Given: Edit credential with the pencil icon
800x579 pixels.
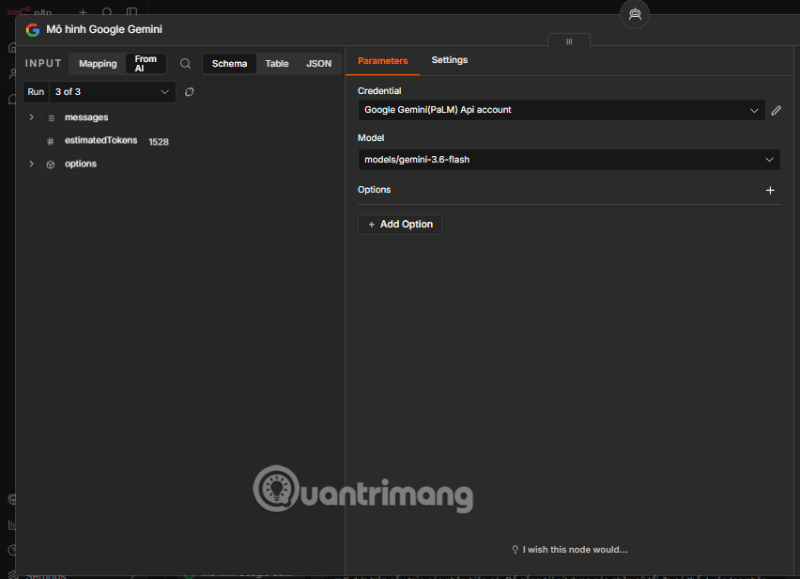Looking at the screenshot, I should tap(776, 110).
